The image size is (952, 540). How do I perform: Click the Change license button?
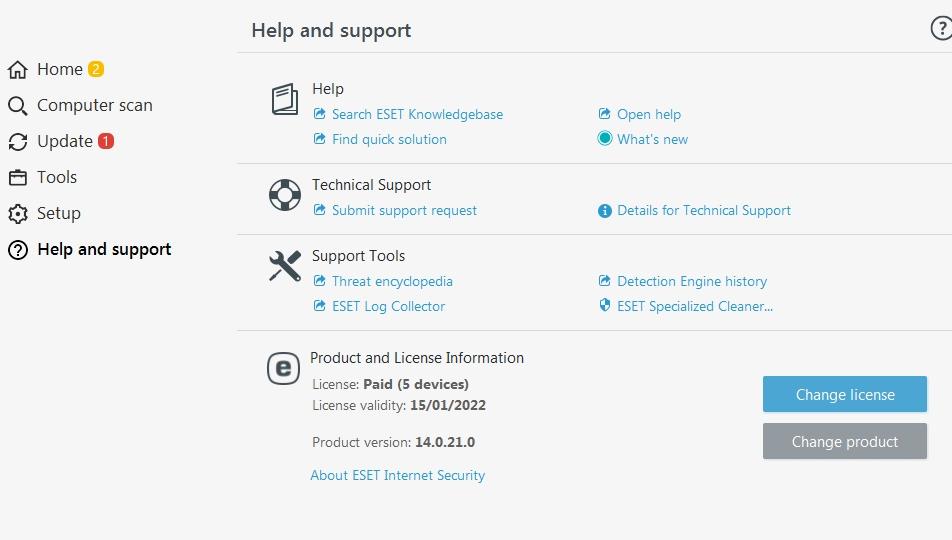point(845,394)
